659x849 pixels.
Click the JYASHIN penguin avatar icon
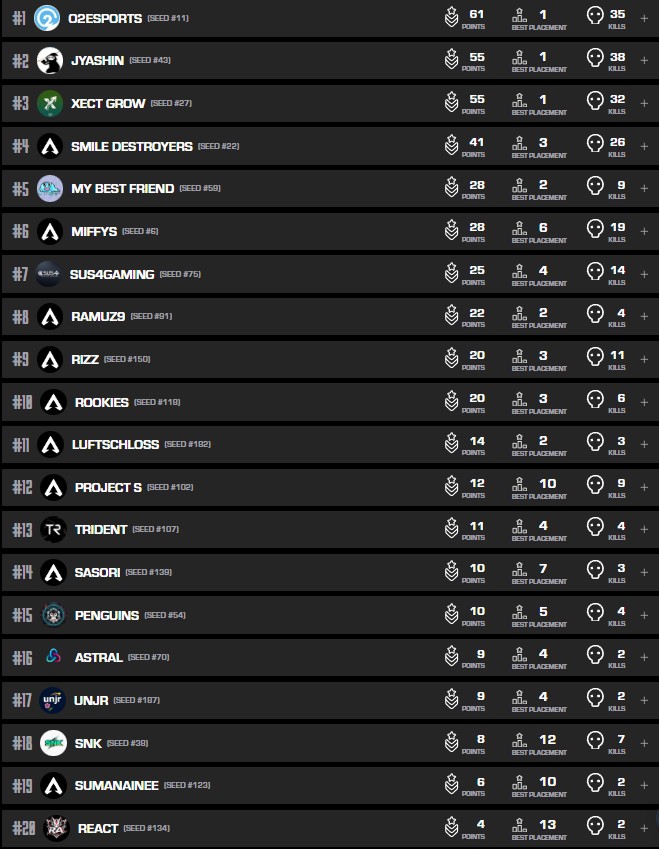pyautogui.click(x=50, y=61)
